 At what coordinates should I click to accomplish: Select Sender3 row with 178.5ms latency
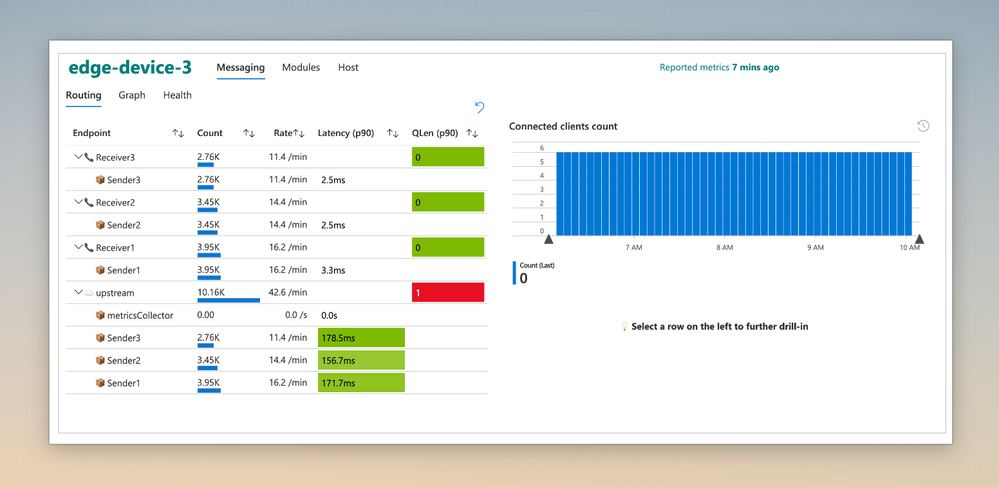(x=277, y=338)
